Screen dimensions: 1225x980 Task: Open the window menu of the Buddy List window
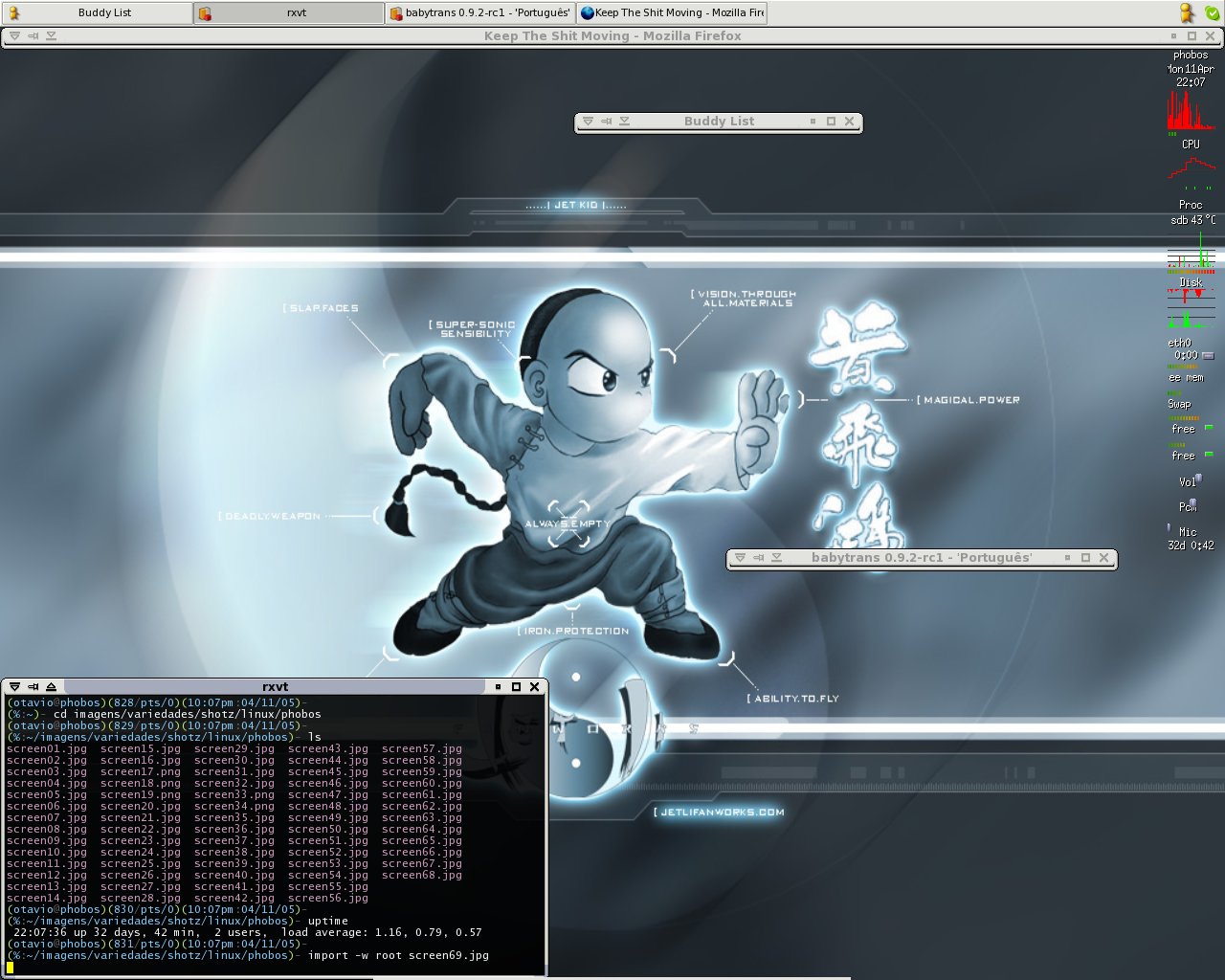[588, 122]
